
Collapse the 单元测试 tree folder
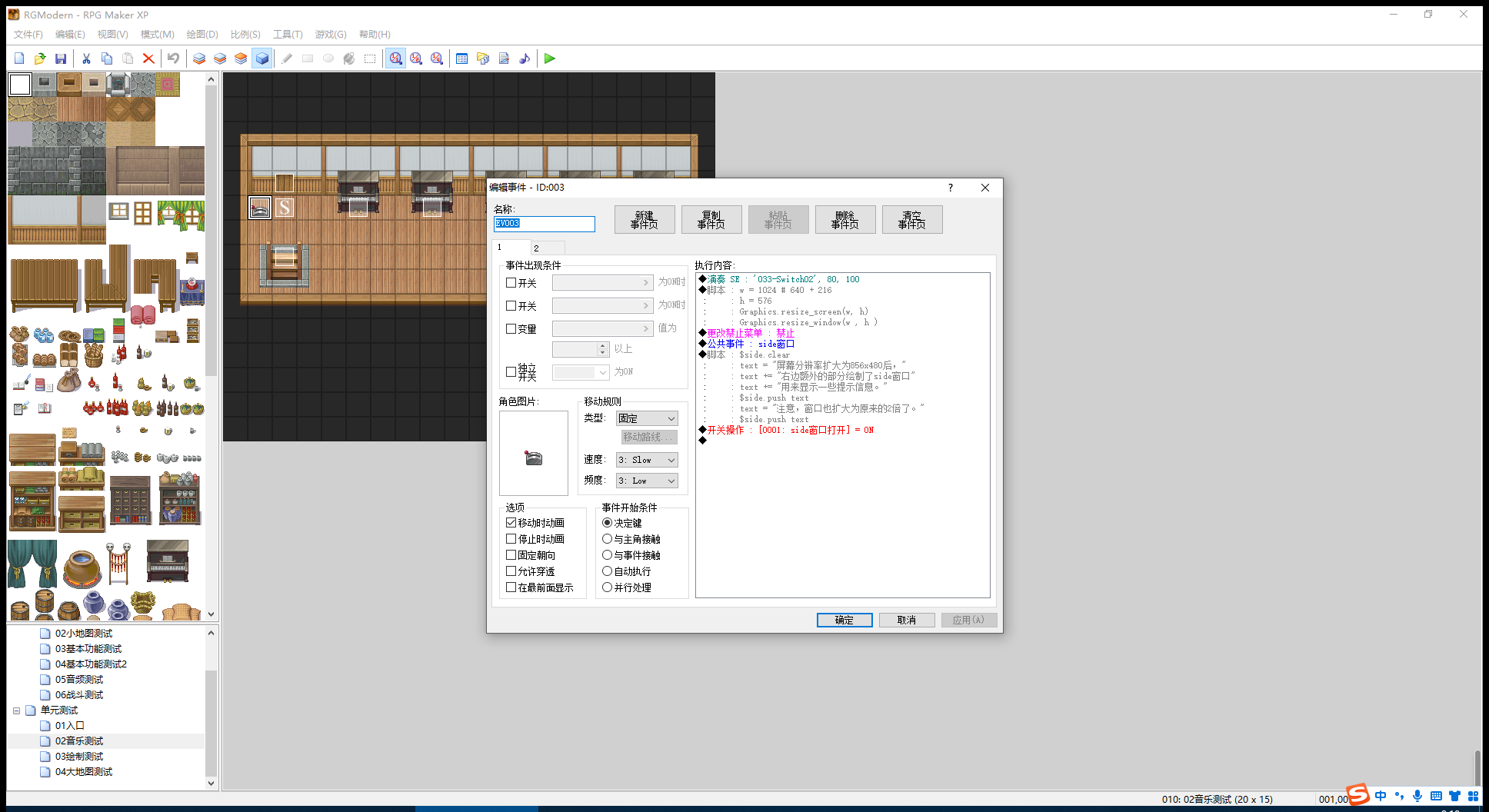coord(16,710)
